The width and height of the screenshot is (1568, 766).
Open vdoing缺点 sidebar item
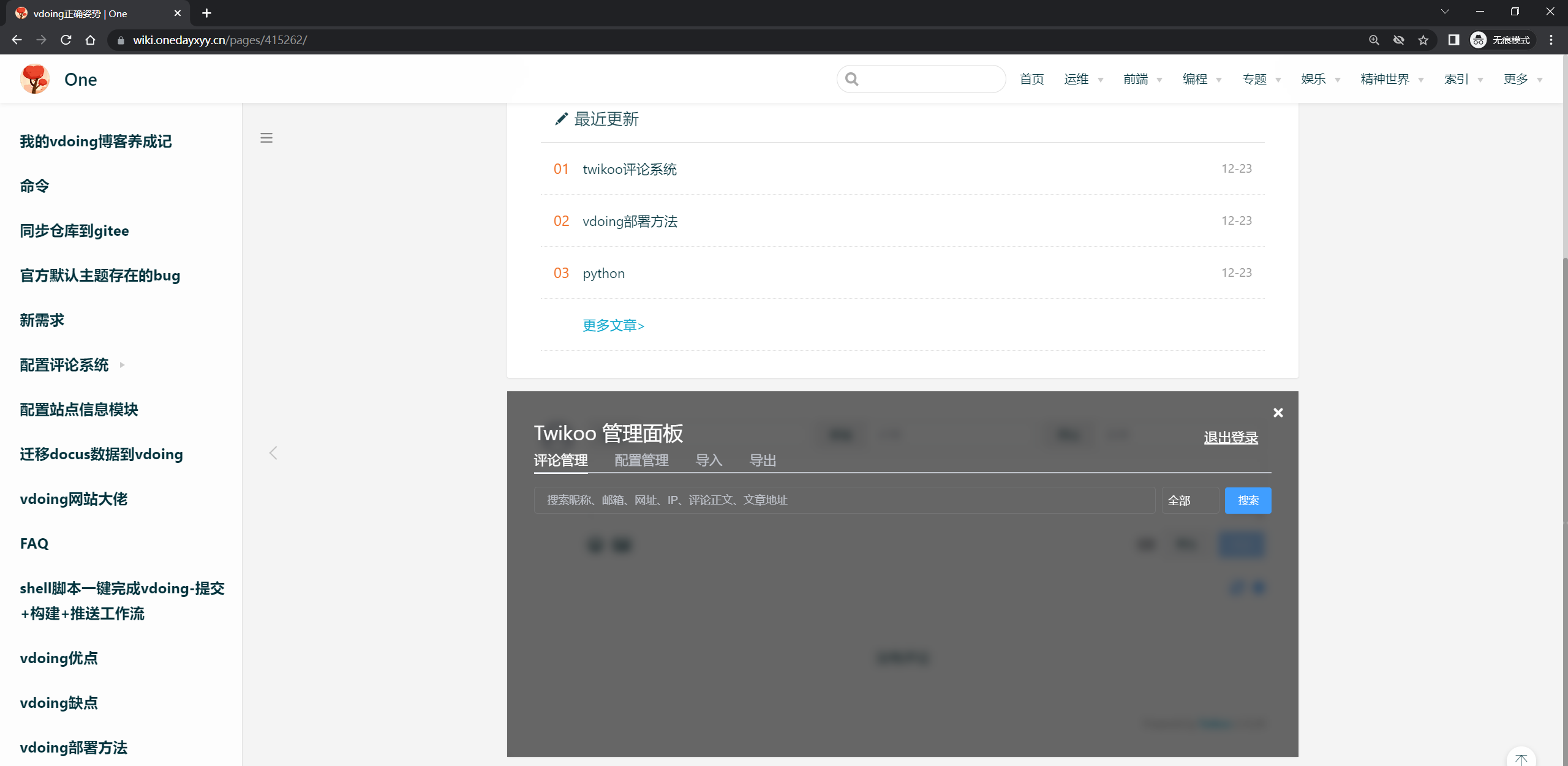click(59, 703)
